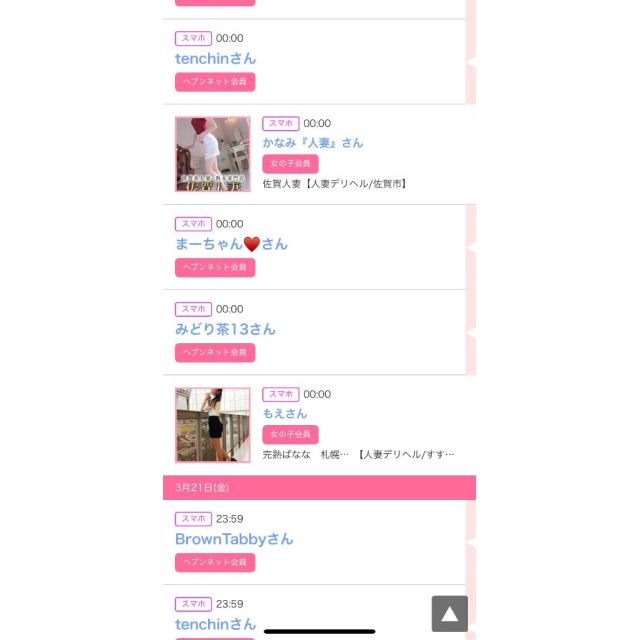Click ヘブンネット会員 badge under みどり茶13さん
This screenshot has height=640, width=640.
pyautogui.click(x=215, y=353)
